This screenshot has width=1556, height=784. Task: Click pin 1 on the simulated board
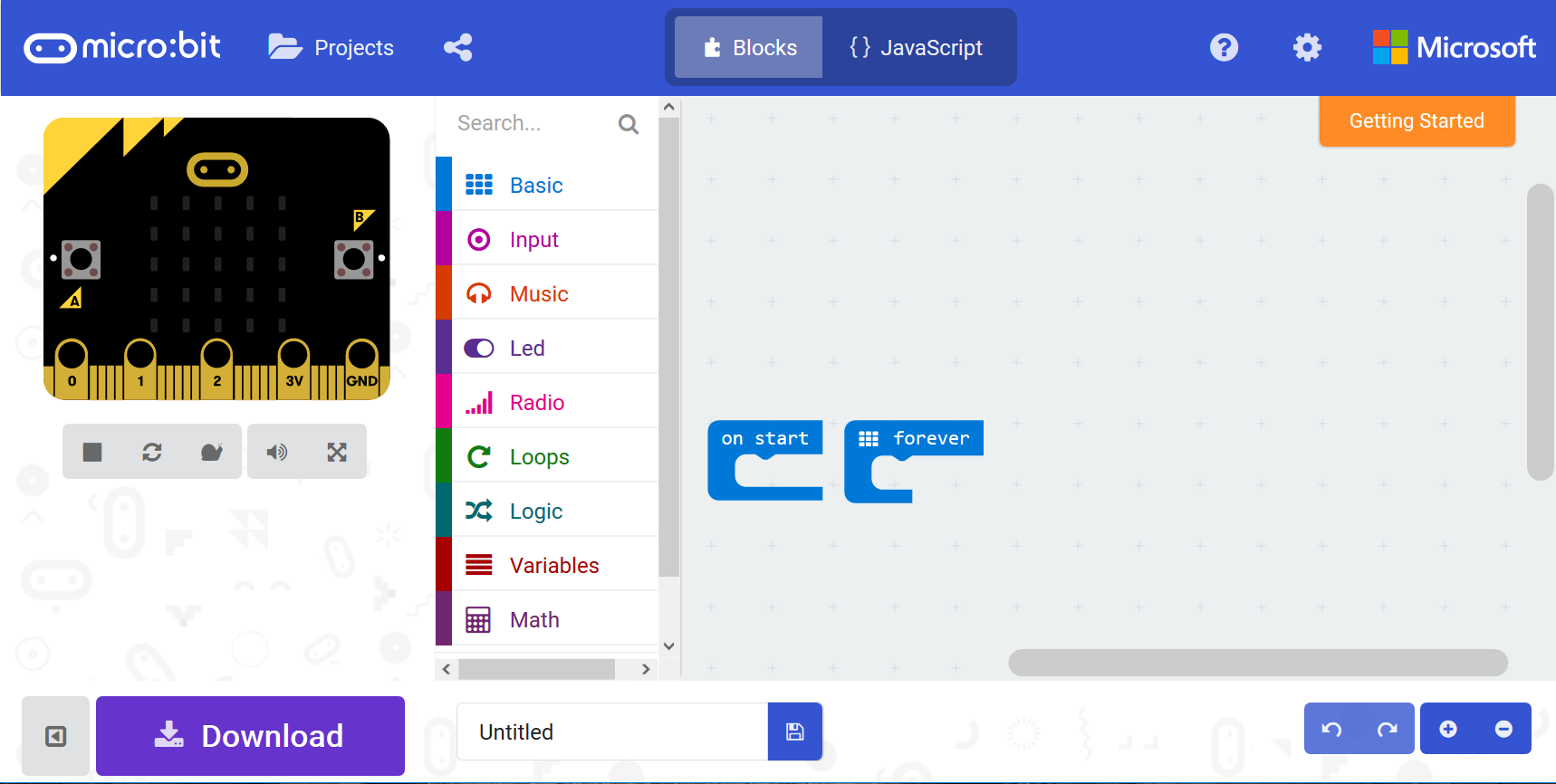pyautogui.click(x=140, y=368)
